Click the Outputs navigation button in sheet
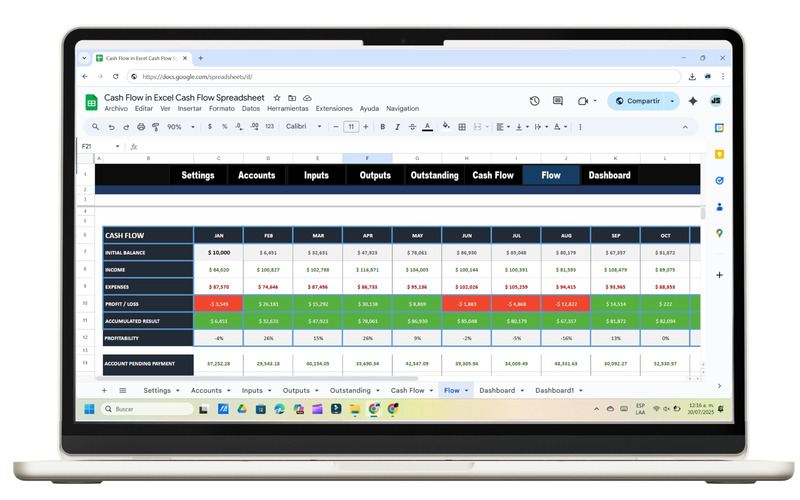Viewport: 800px width, 500px height. point(375,175)
